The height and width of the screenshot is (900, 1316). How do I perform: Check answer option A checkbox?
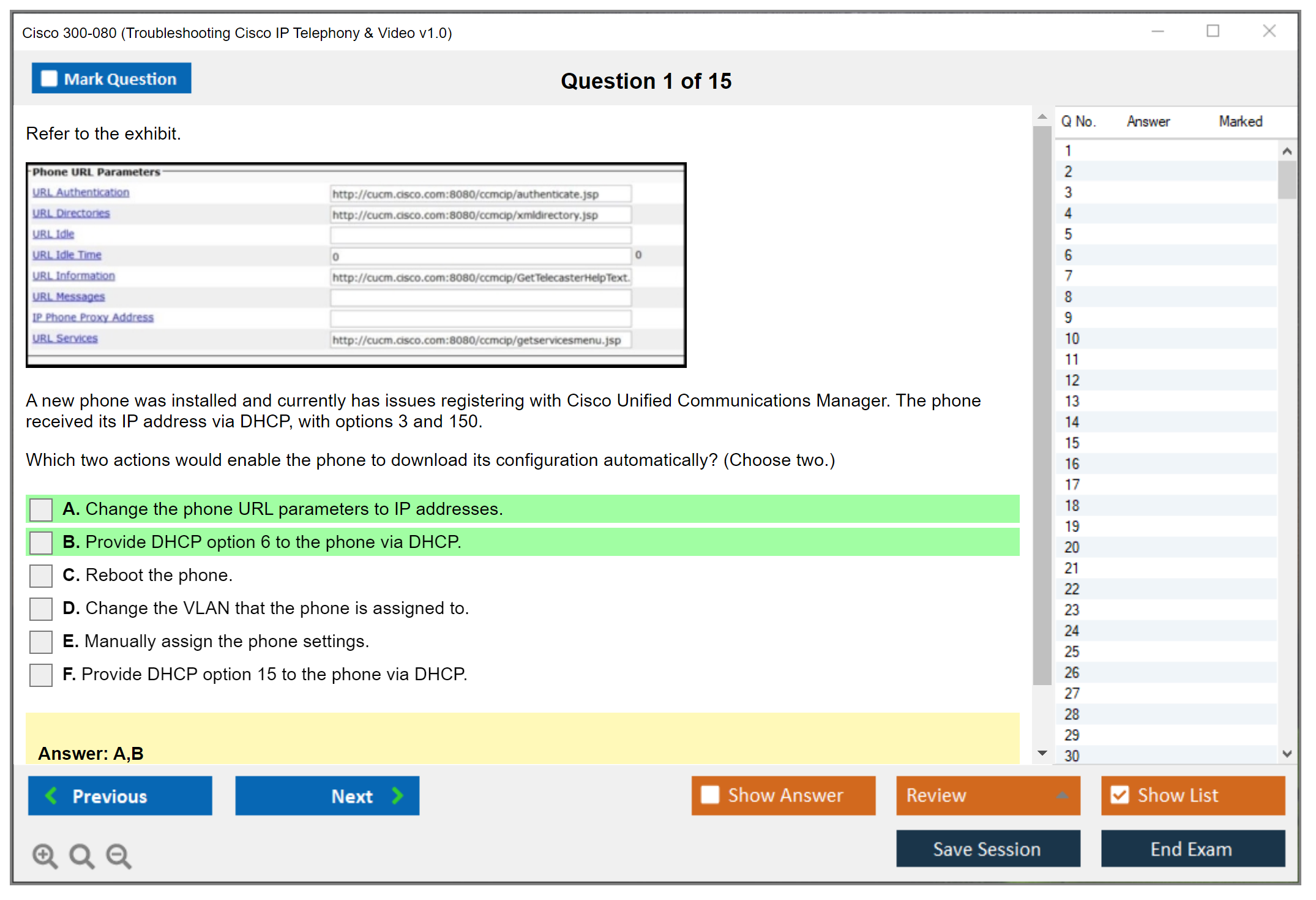point(41,509)
